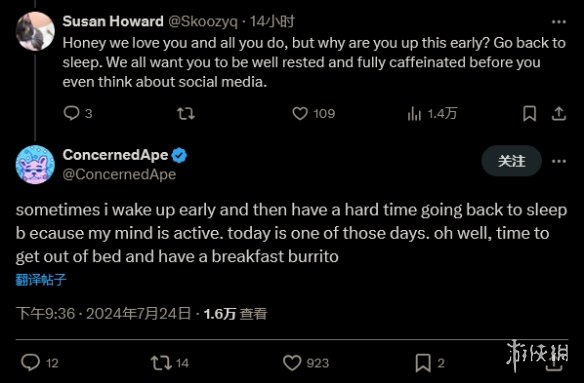Open more options for ConcernedApe's tweet
Screen dimensions: 584x383
tap(559, 161)
